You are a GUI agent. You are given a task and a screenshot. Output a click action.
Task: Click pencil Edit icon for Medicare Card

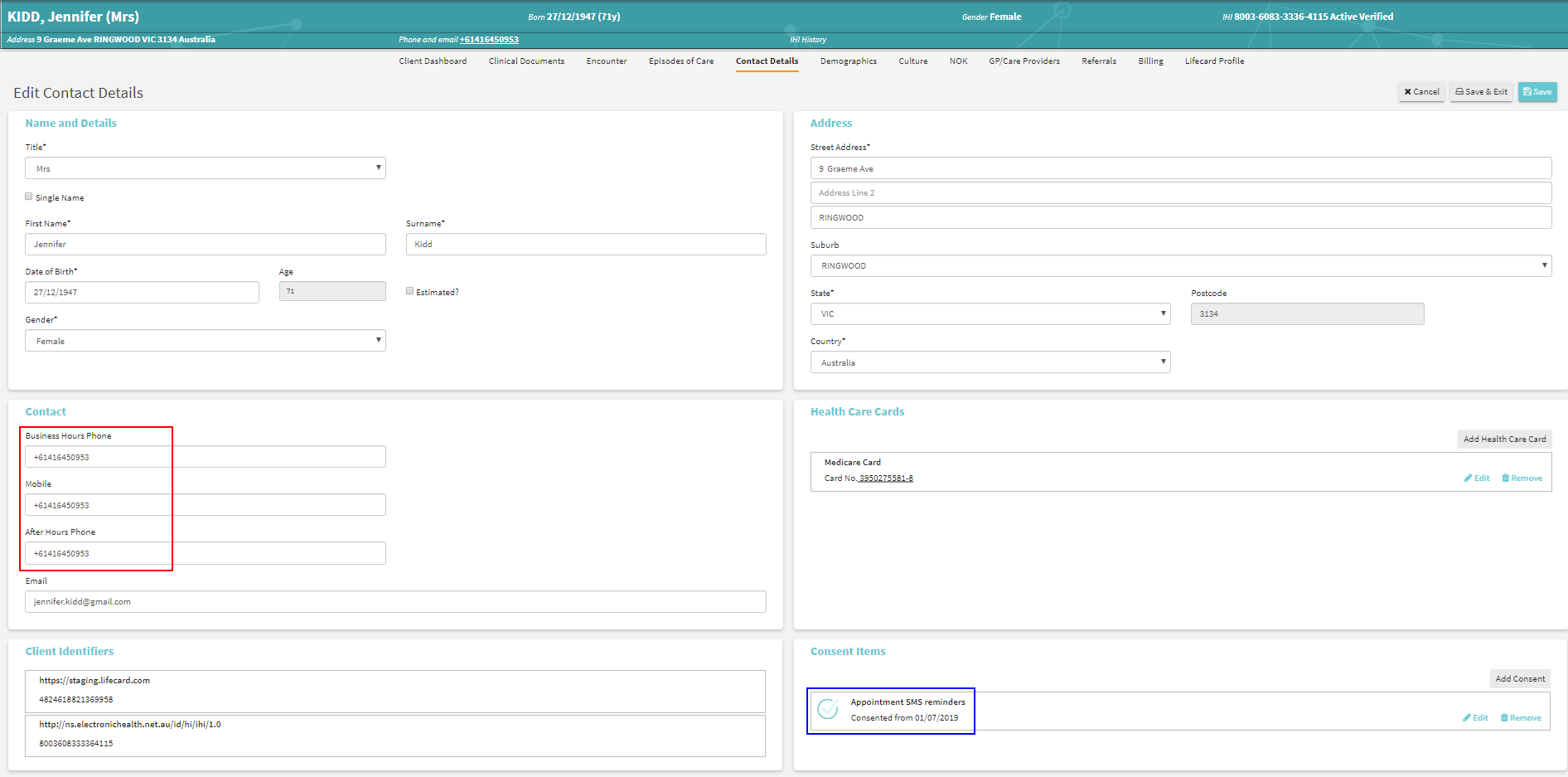pyautogui.click(x=1476, y=478)
